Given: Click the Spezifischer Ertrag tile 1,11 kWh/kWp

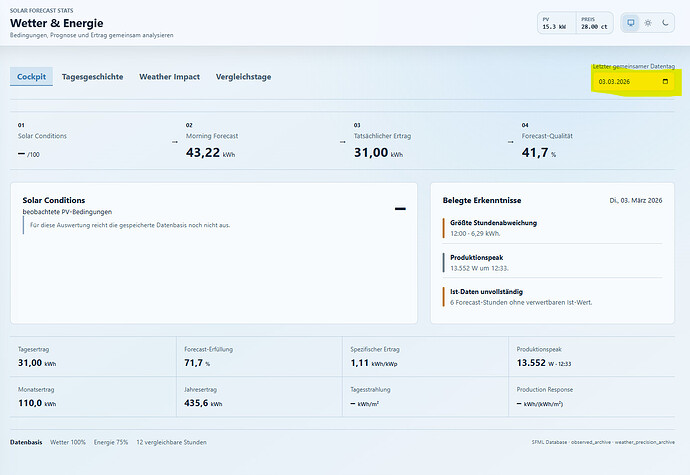Looking at the screenshot, I should [x=425, y=357].
